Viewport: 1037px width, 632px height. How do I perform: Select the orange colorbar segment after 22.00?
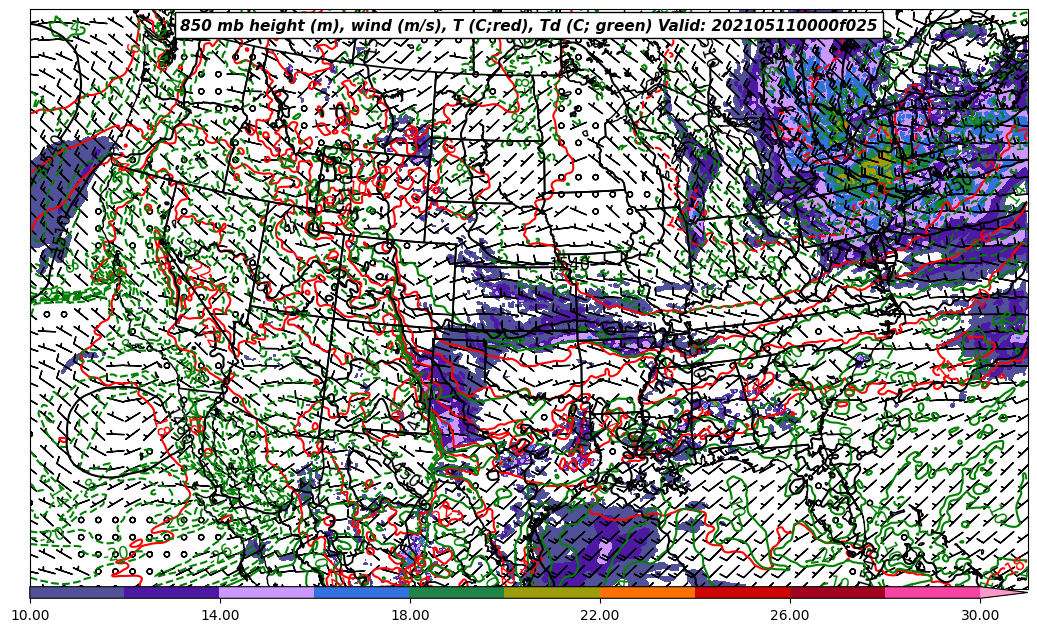[x=647, y=592]
